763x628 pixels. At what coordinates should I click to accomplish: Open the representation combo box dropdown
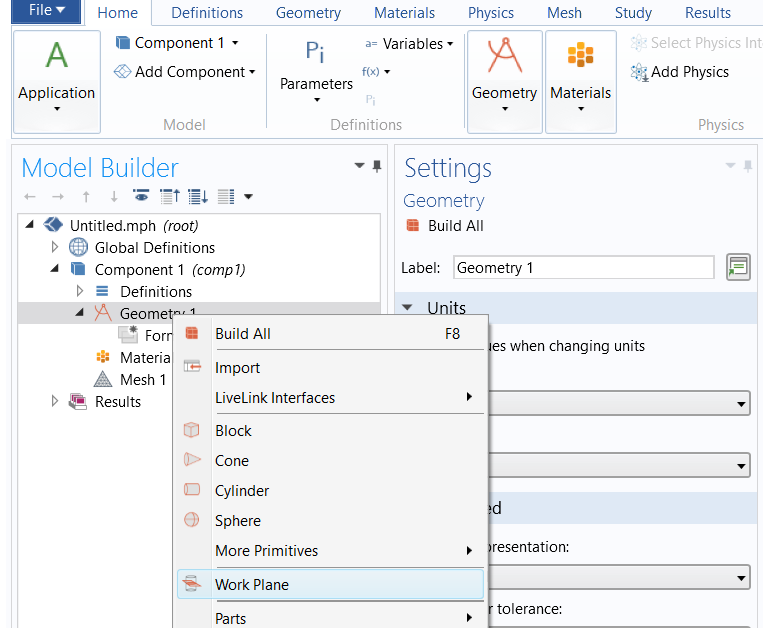[741, 578]
